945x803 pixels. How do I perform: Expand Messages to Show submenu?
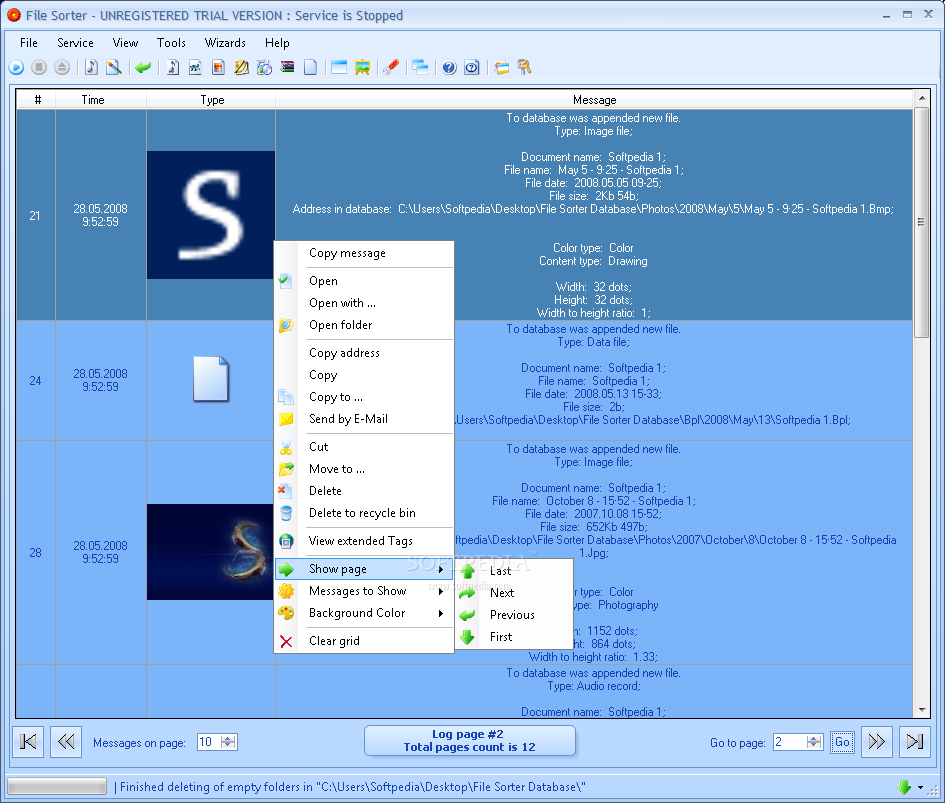coord(364,591)
